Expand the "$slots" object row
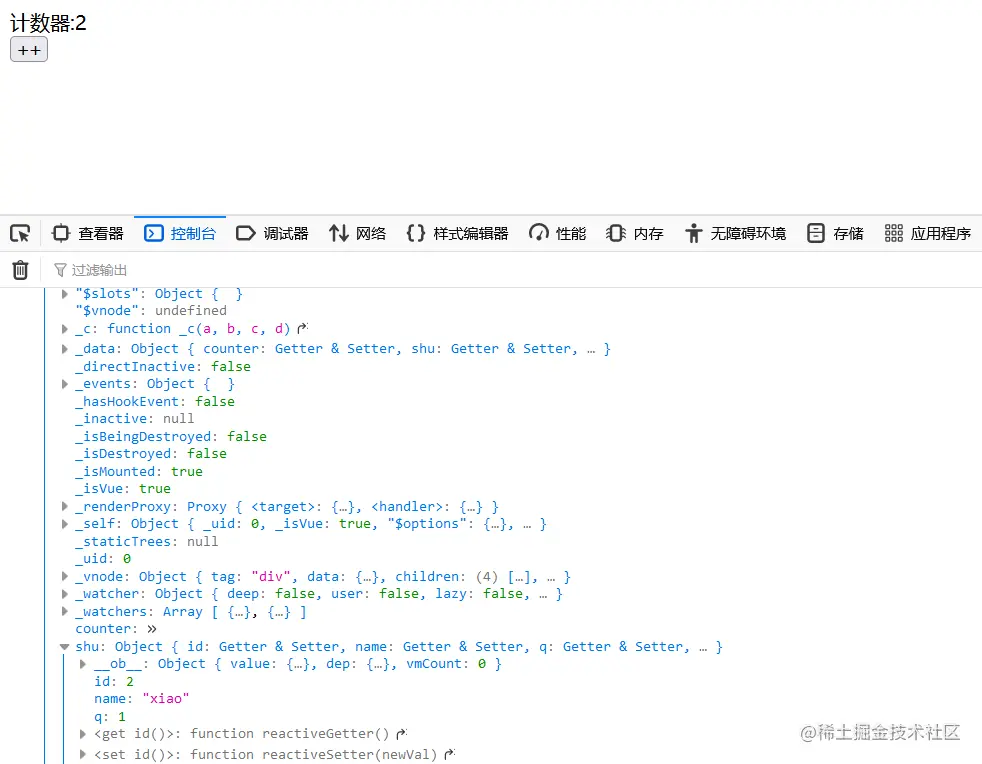Image resolution: width=982 pixels, height=764 pixels. click(65, 294)
